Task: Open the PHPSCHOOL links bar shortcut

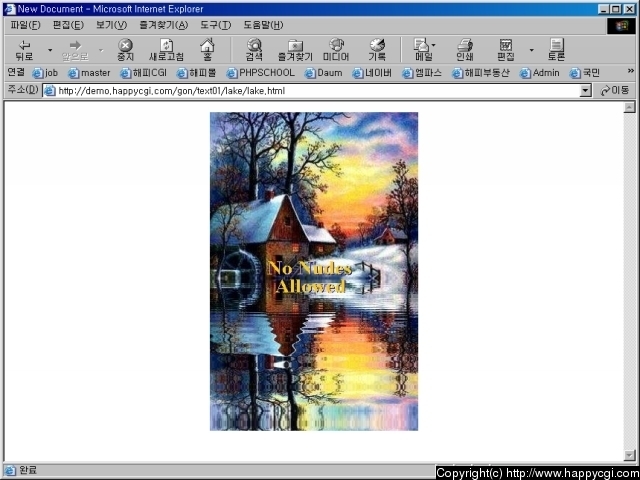Action: [x=260, y=73]
